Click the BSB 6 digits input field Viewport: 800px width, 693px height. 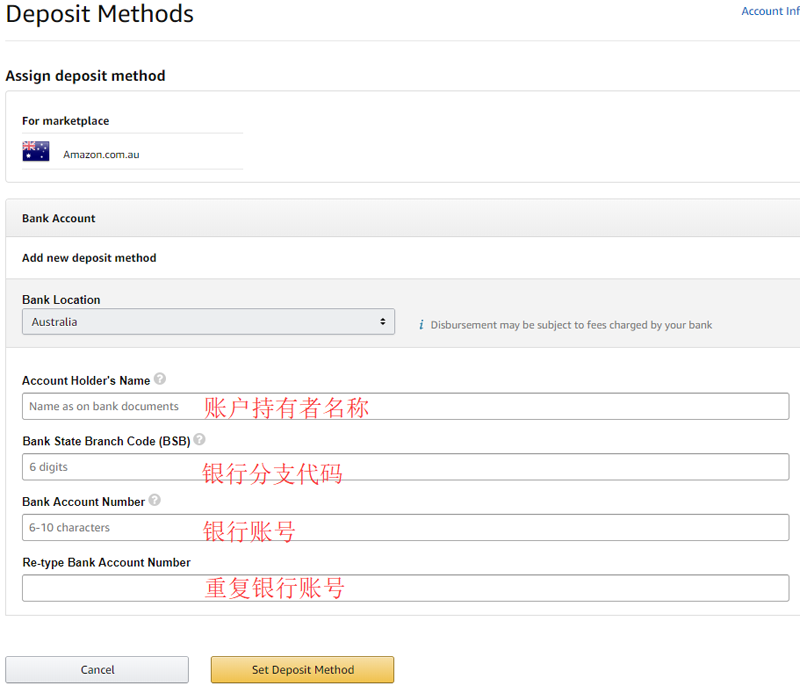click(x=406, y=467)
